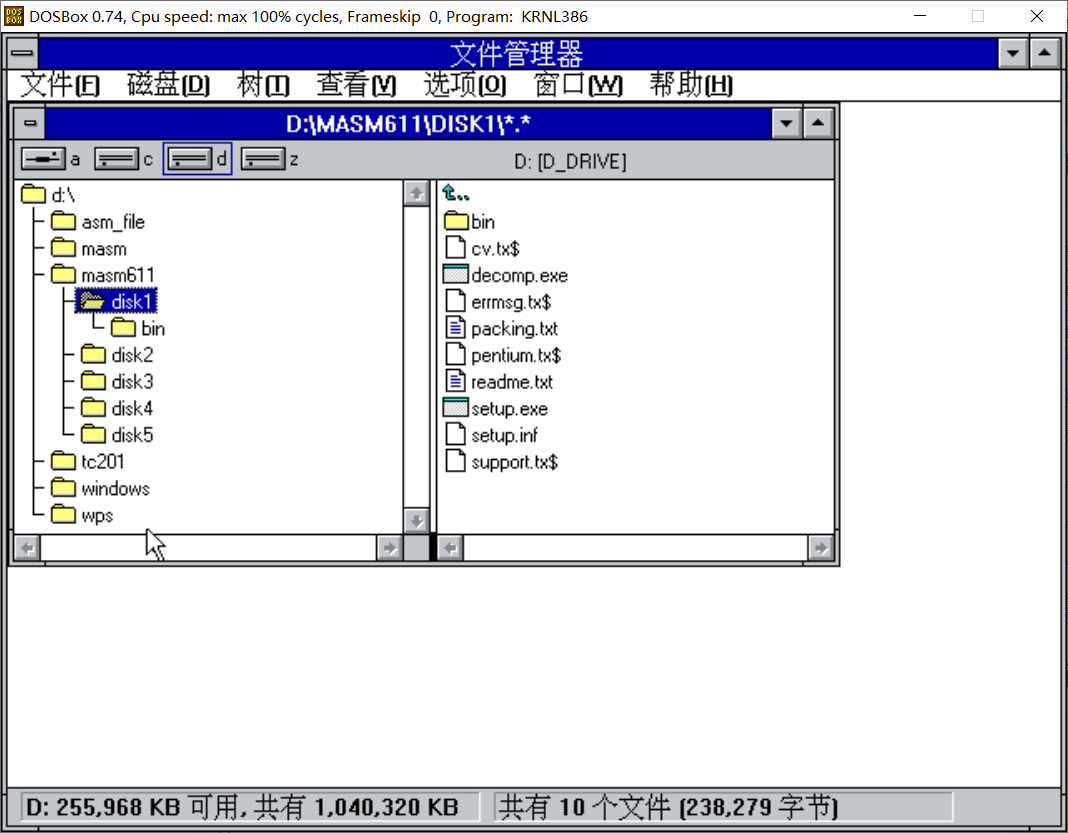The image size is (1068, 833).
Task: Minimize the D:\MASM611\DISK1 child window
Action: 786,123
